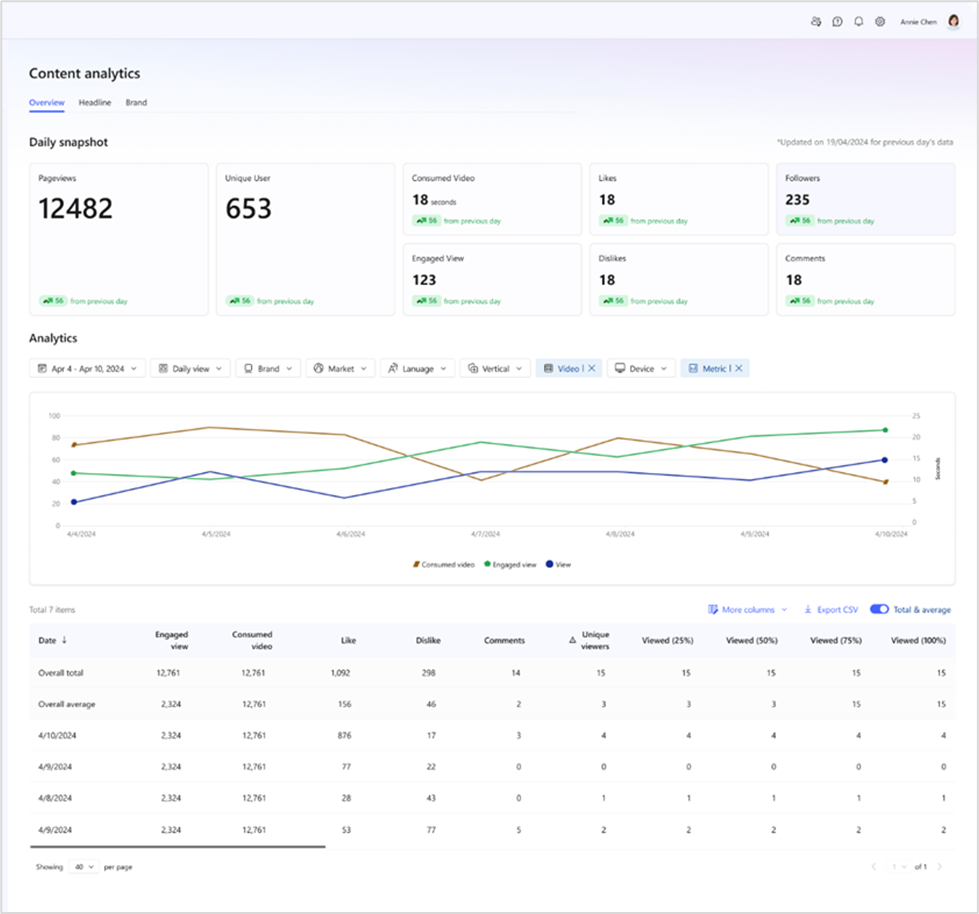Image resolution: width=979 pixels, height=914 pixels.
Task: Toggle the Total & average switch
Action: pyautogui.click(x=878, y=609)
